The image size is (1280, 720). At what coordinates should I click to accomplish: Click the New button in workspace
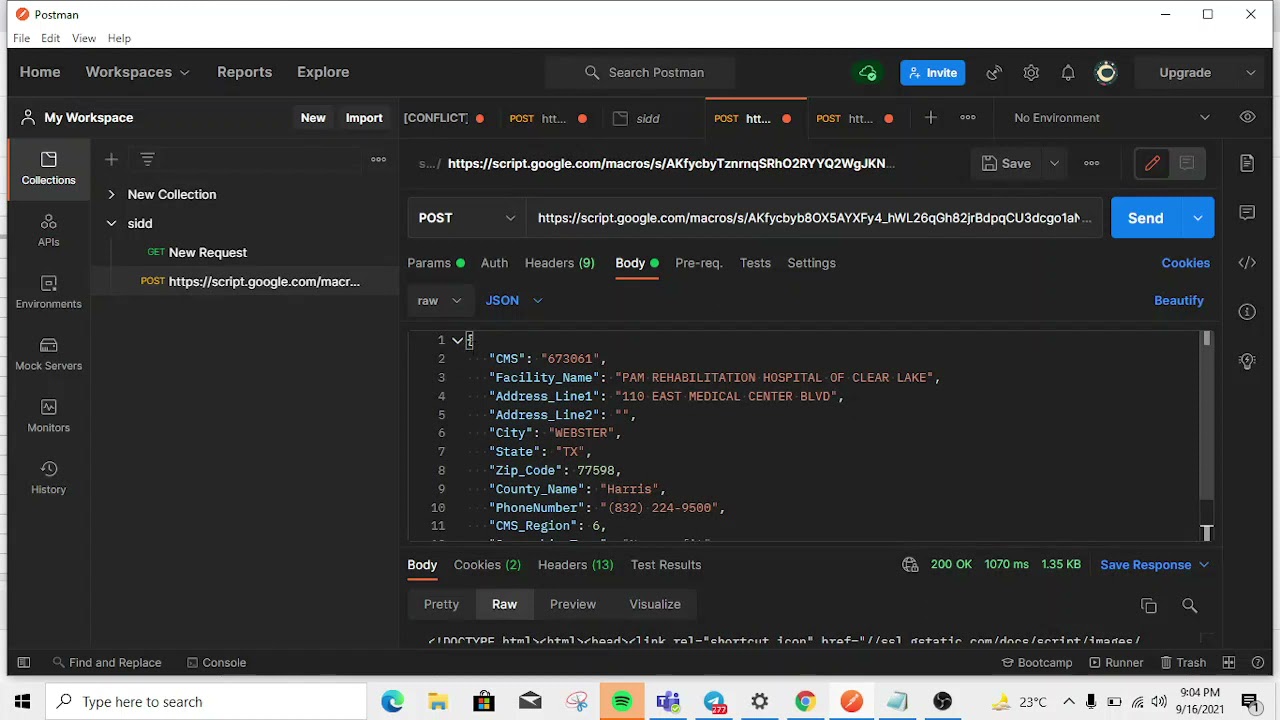click(313, 118)
